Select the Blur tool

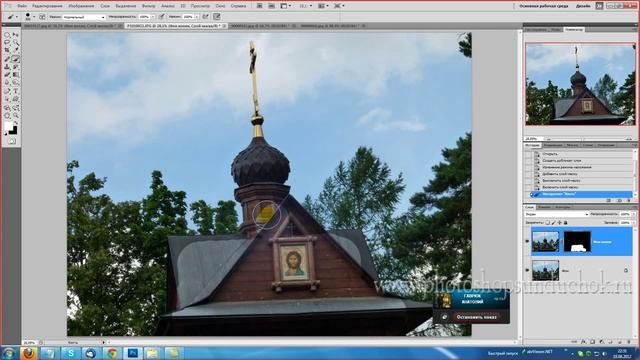coord(7,82)
